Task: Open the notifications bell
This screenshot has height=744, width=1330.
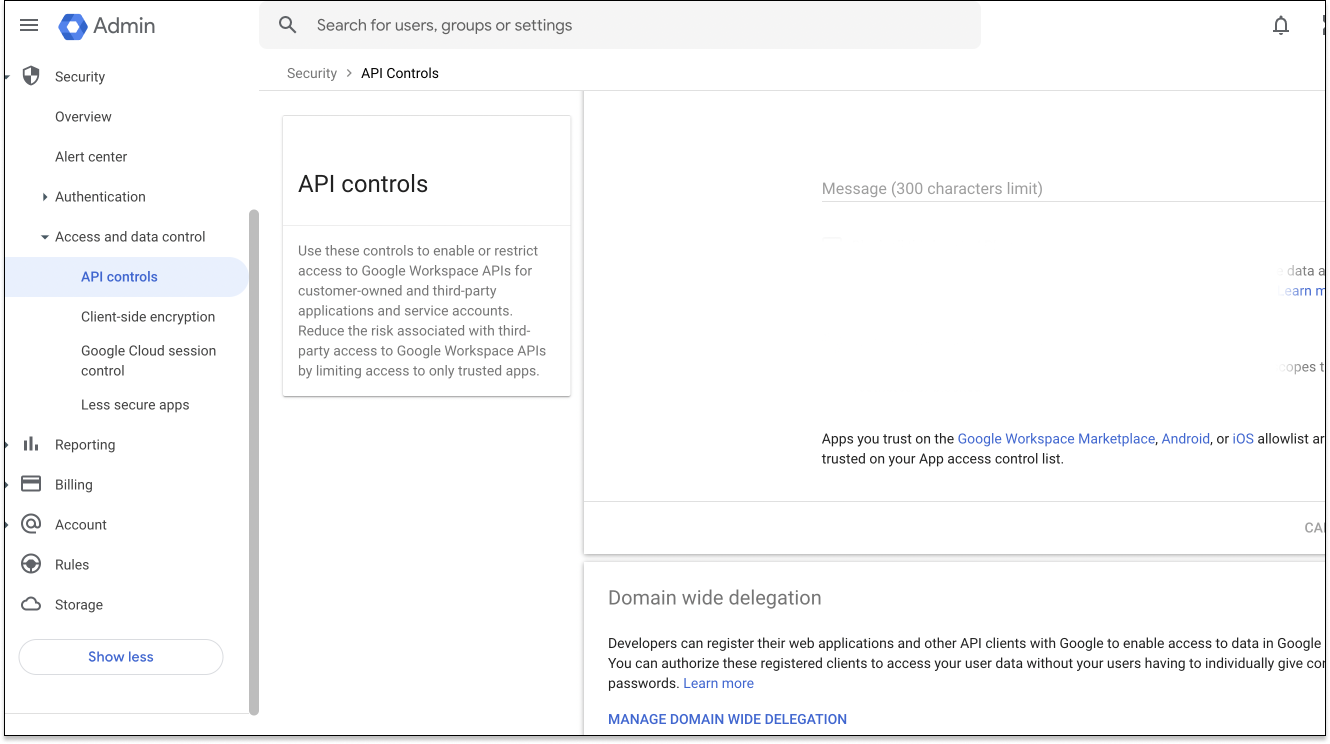Action: point(1281,25)
